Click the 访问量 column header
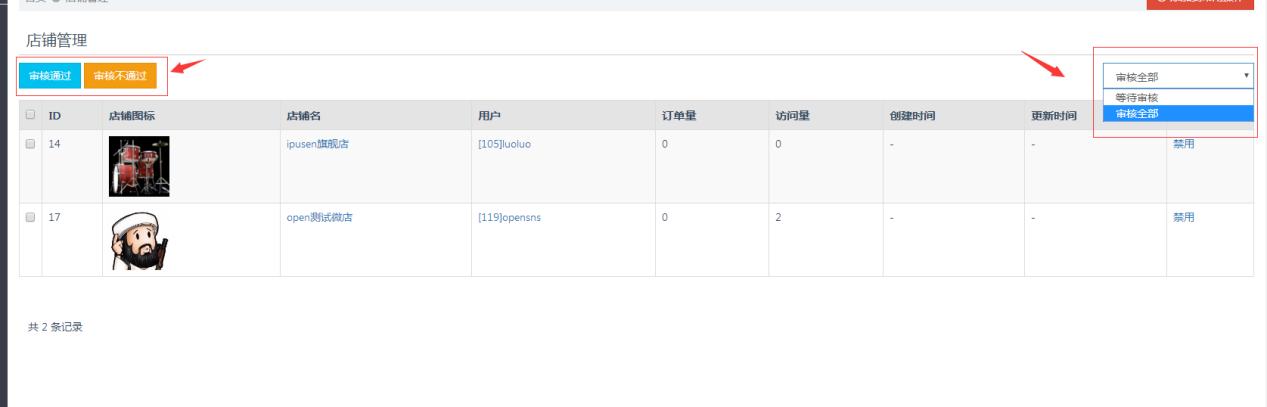1267x407 pixels. (792, 115)
